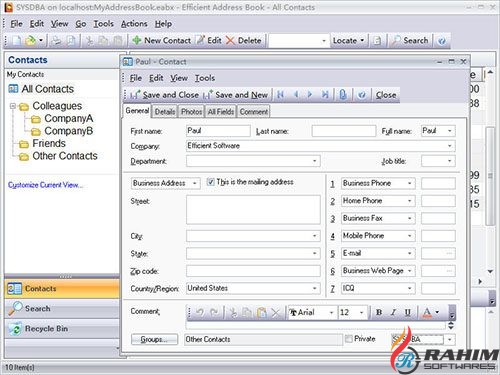Cut in the comment editor toolbar
Image resolution: width=500 pixels, height=375 pixels.
[233, 312]
